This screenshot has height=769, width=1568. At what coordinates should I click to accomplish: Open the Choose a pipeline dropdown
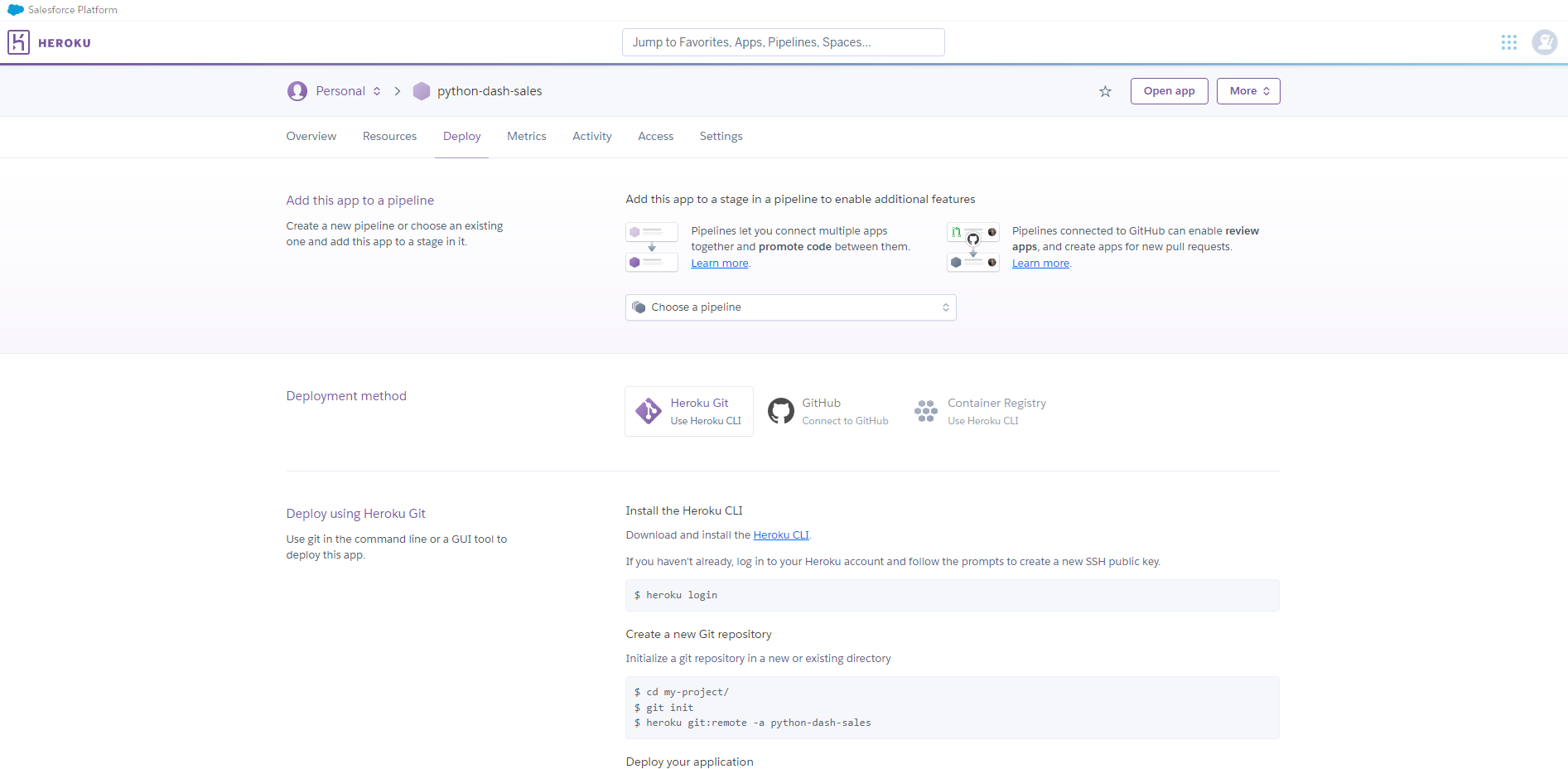point(791,307)
